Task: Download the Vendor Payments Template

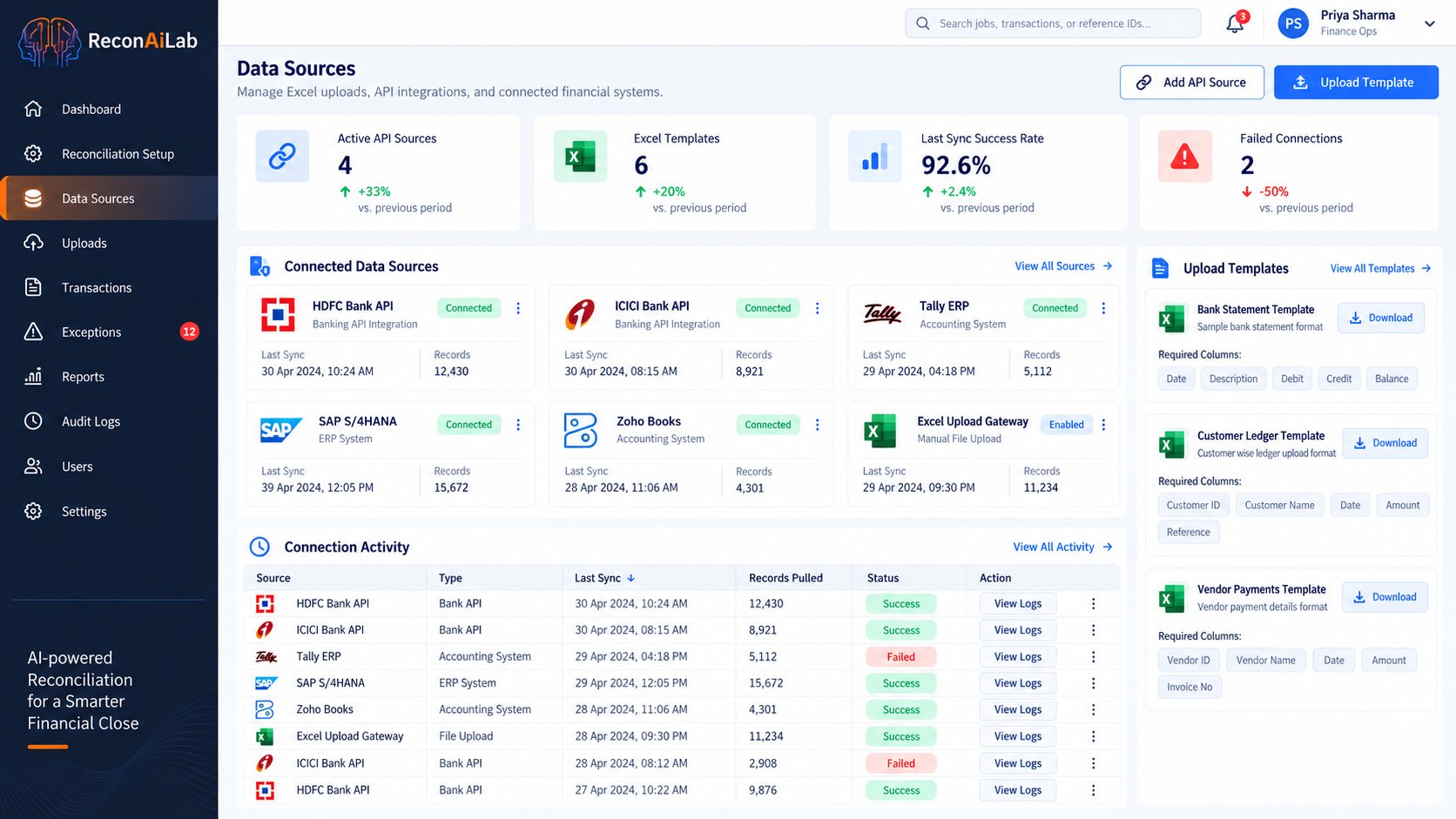Action: [x=1385, y=597]
